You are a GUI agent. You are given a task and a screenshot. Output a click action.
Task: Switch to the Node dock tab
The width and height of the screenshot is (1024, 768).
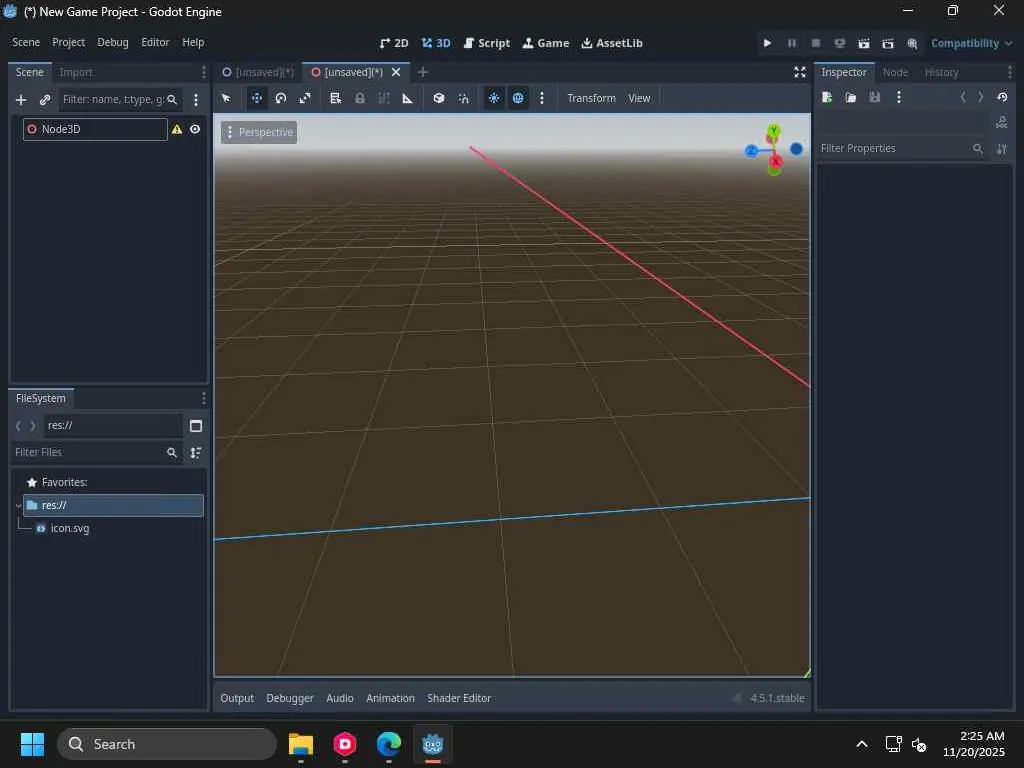click(x=895, y=72)
